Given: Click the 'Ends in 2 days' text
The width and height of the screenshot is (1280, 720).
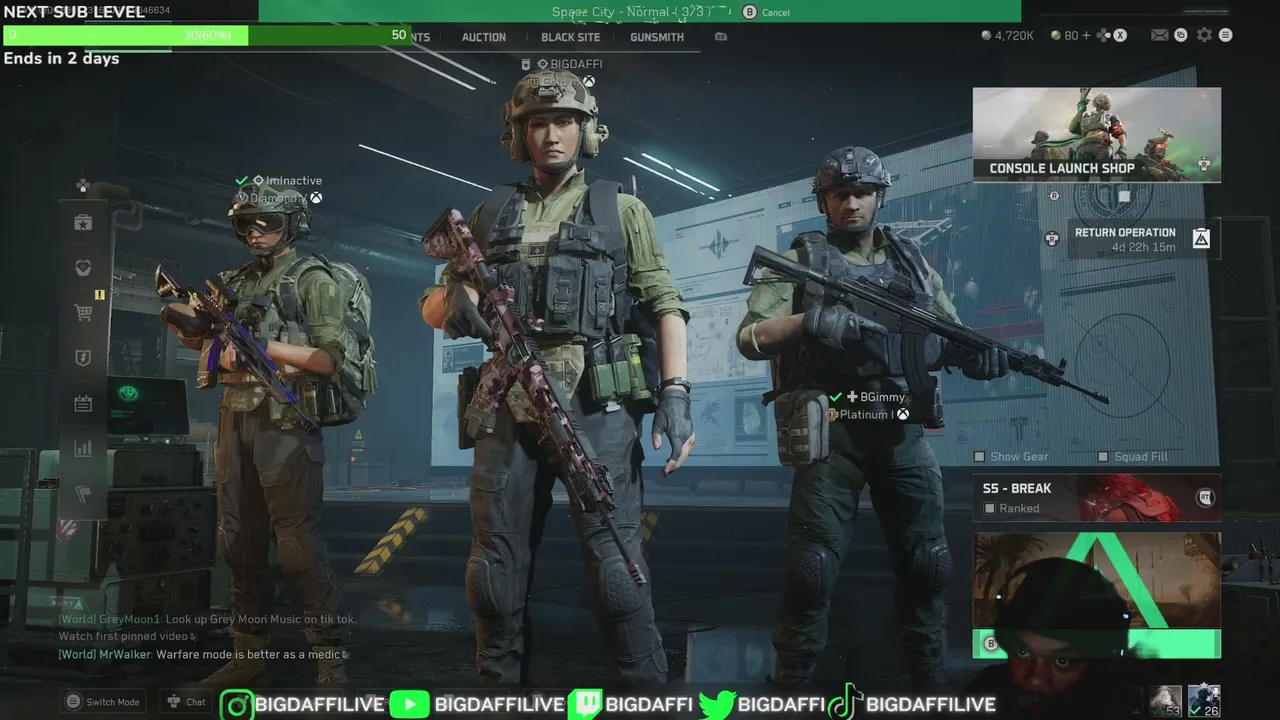Looking at the screenshot, I should [61, 58].
